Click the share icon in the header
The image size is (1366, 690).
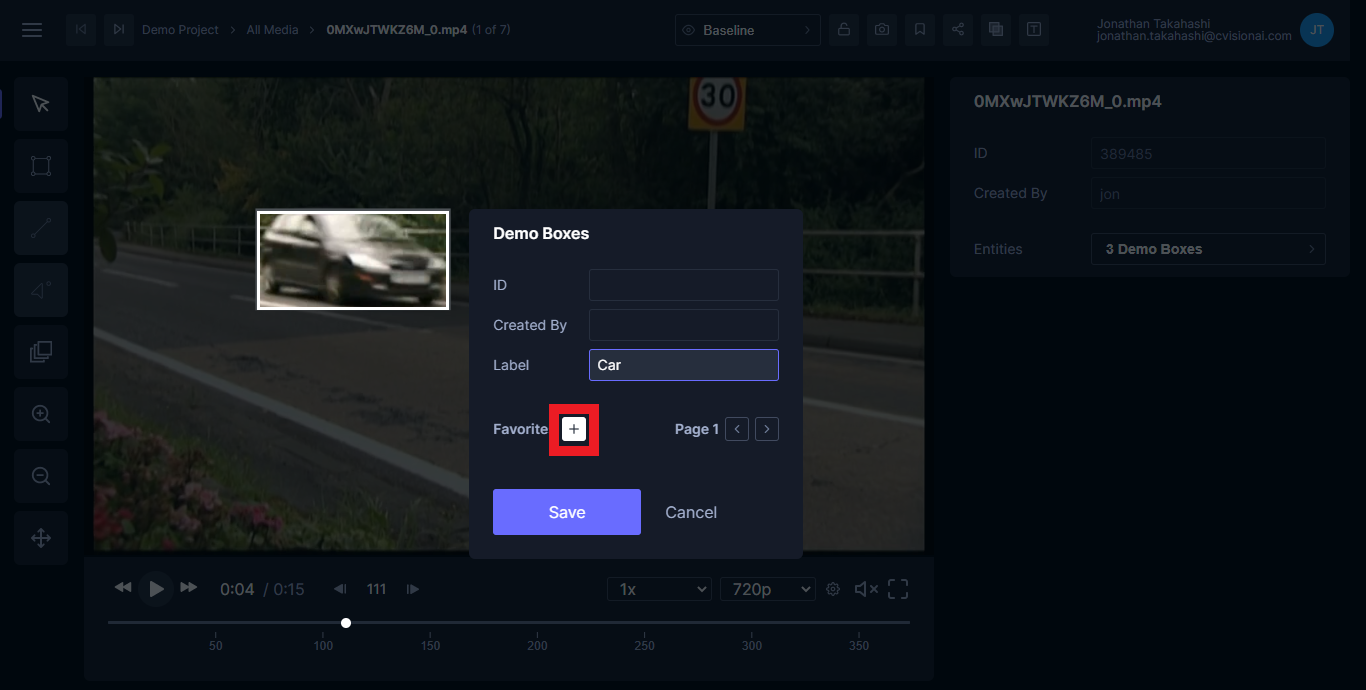958,30
